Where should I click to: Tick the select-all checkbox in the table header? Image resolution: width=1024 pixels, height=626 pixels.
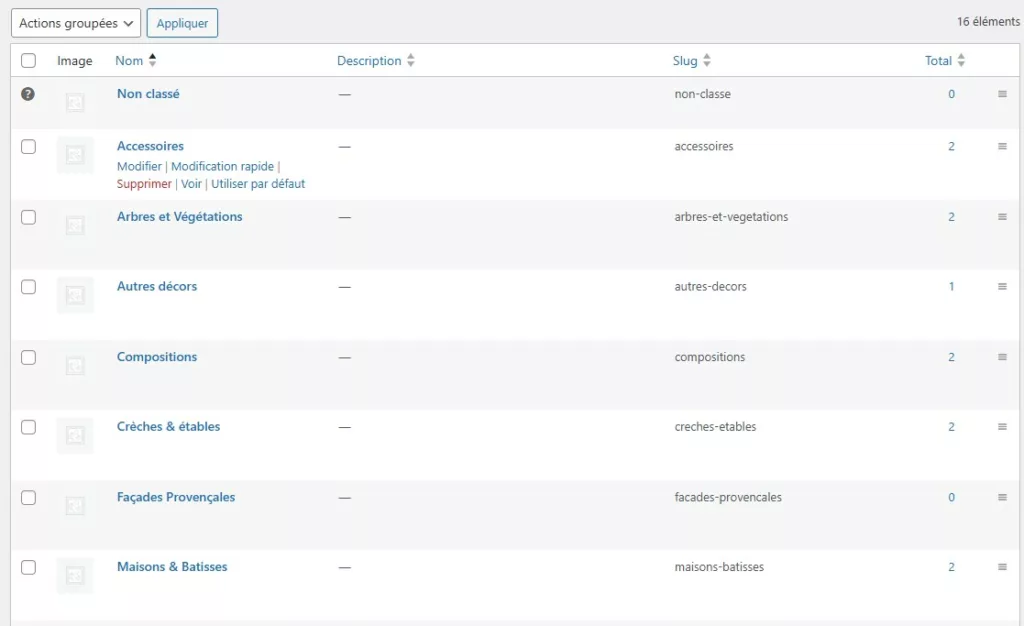tap(28, 61)
